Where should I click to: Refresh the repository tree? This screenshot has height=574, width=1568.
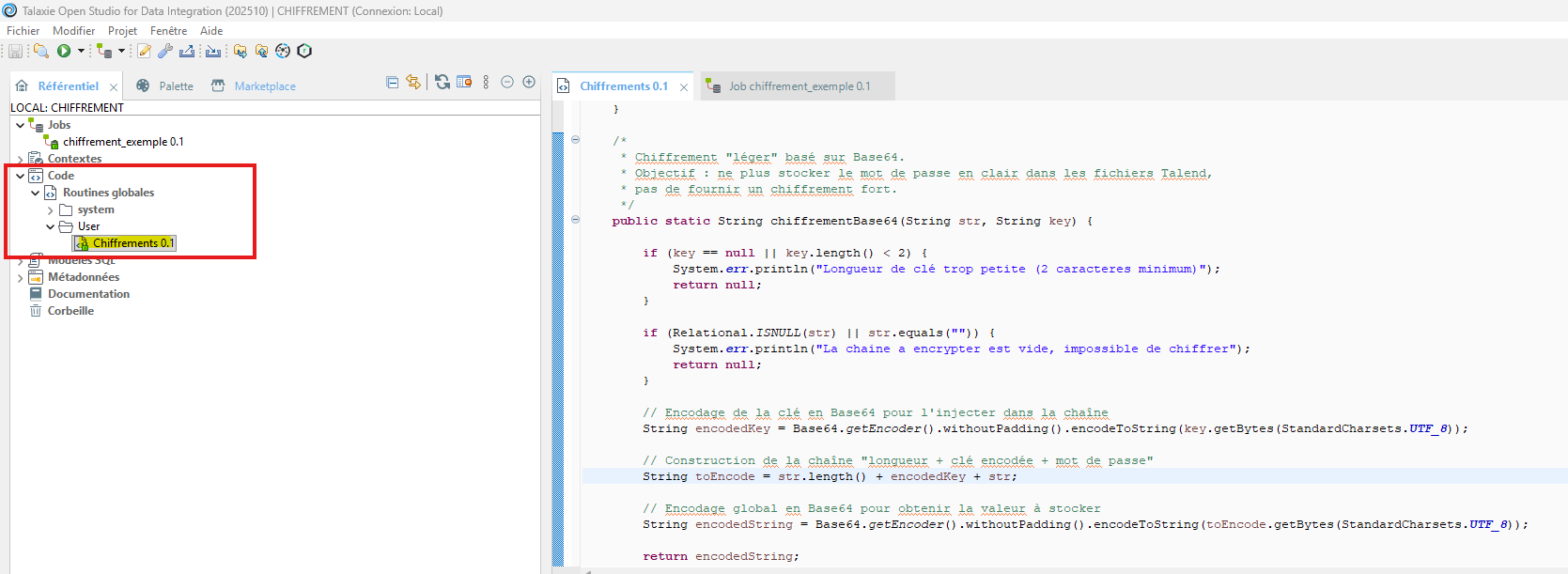(442, 83)
